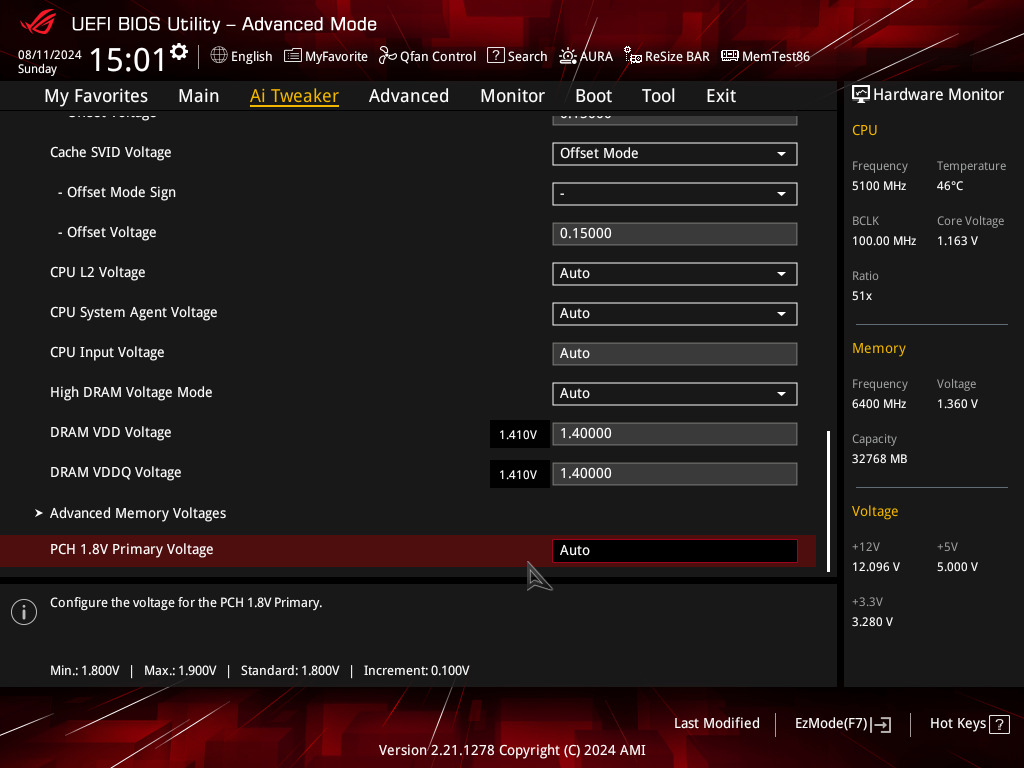Switch to the Boot tab
Image resolution: width=1024 pixels, height=768 pixels.
click(x=594, y=96)
